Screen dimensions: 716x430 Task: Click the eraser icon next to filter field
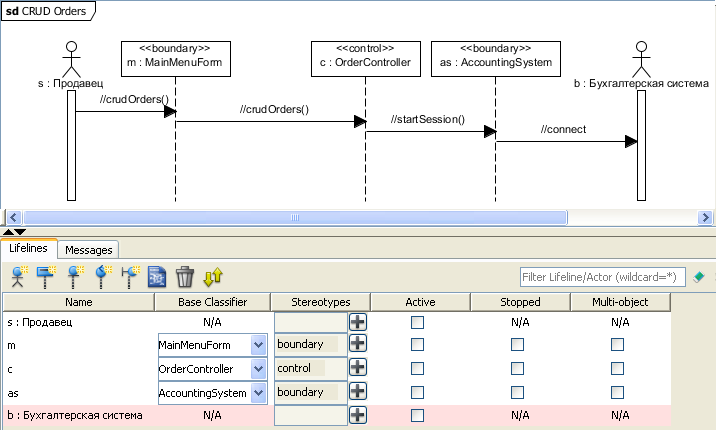699,277
